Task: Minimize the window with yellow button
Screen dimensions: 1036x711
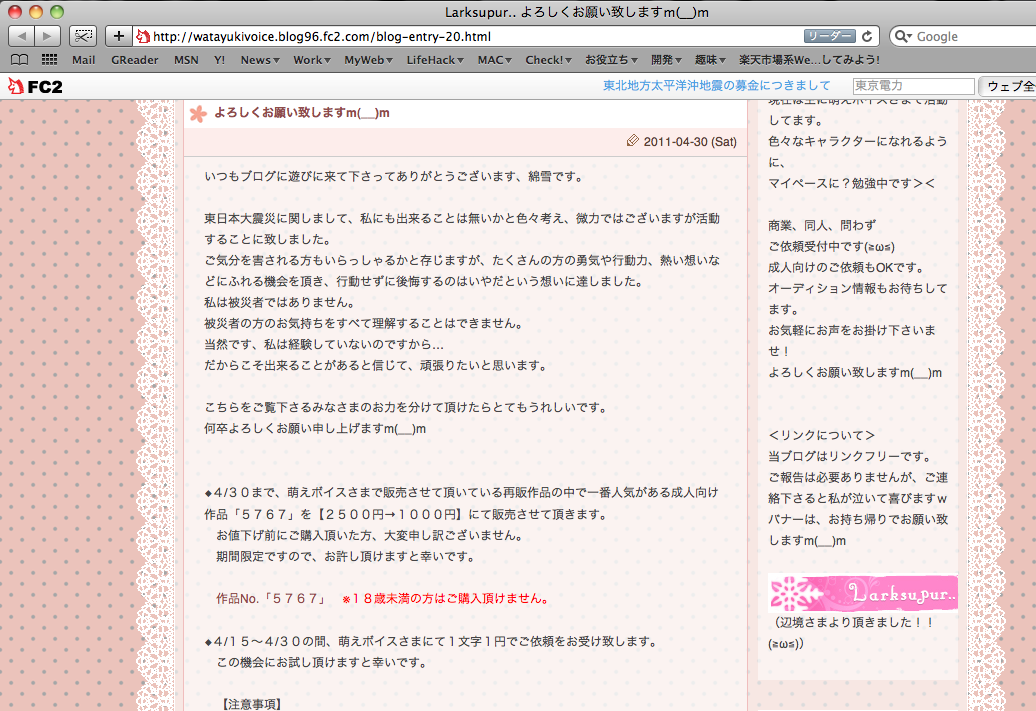Action: click(36, 12)
